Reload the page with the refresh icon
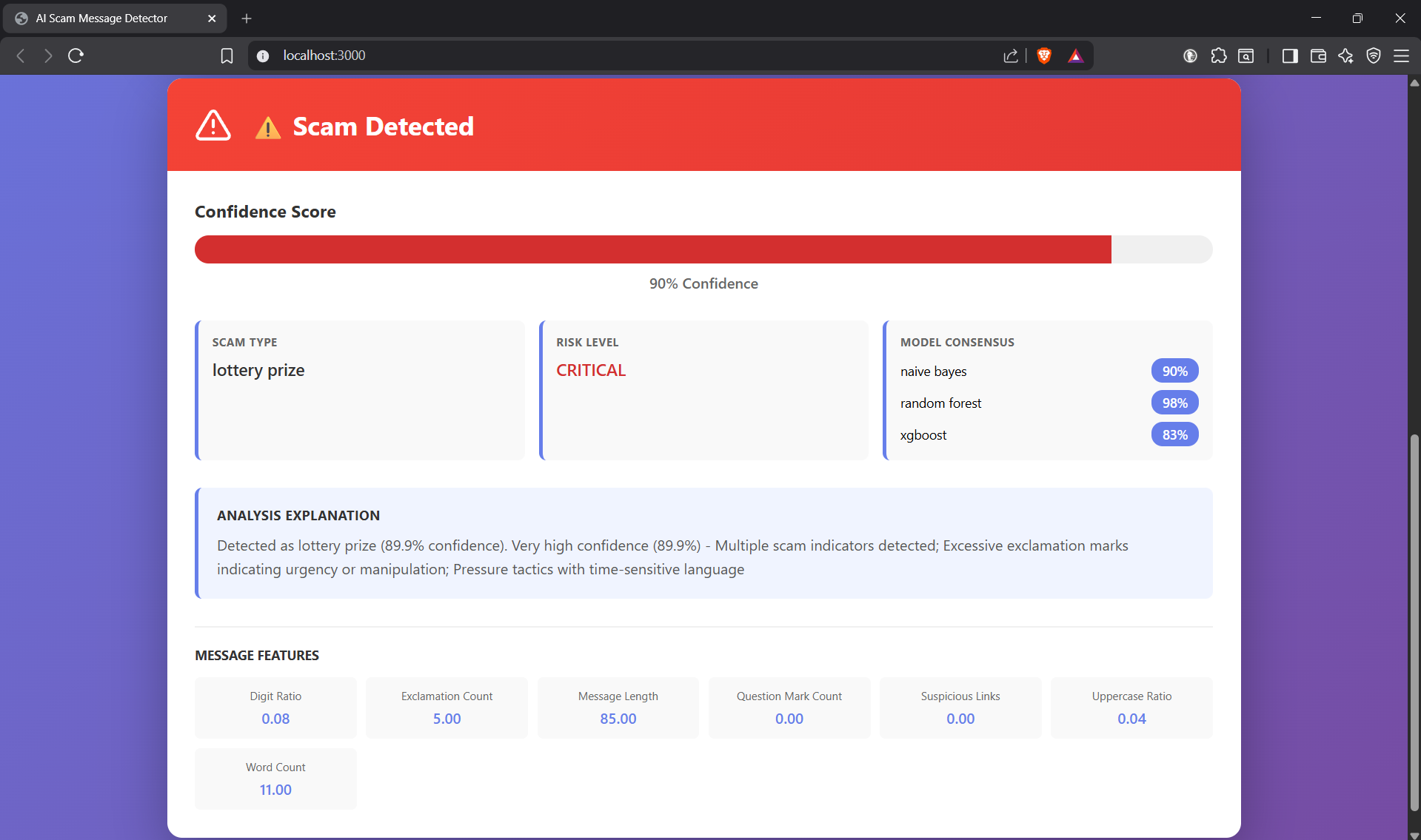The image size is (1421, 840). point(76,56)
